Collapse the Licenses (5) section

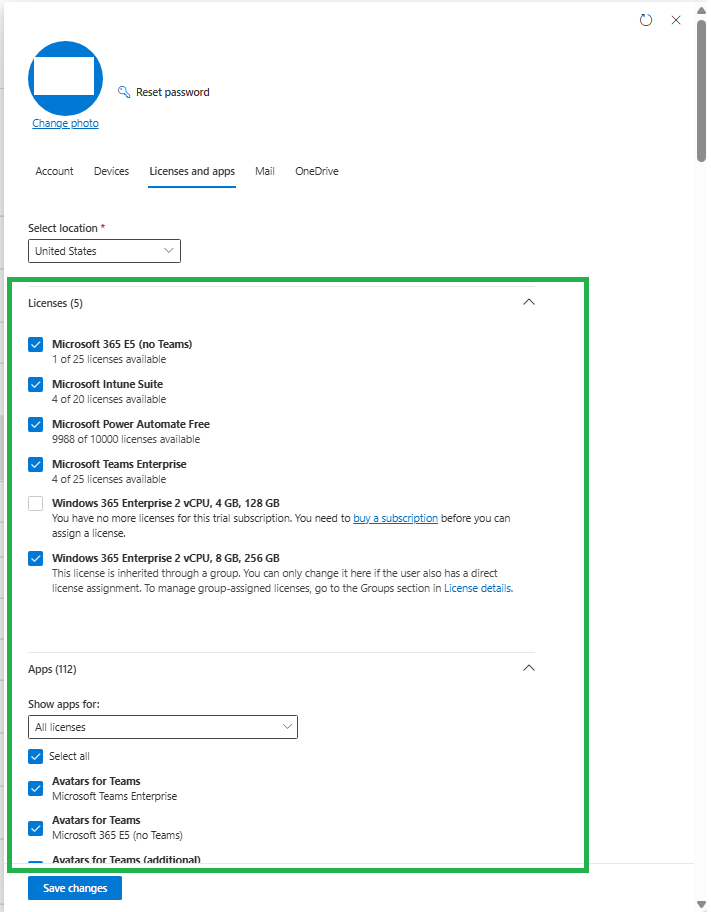click(x=528, y=302)
